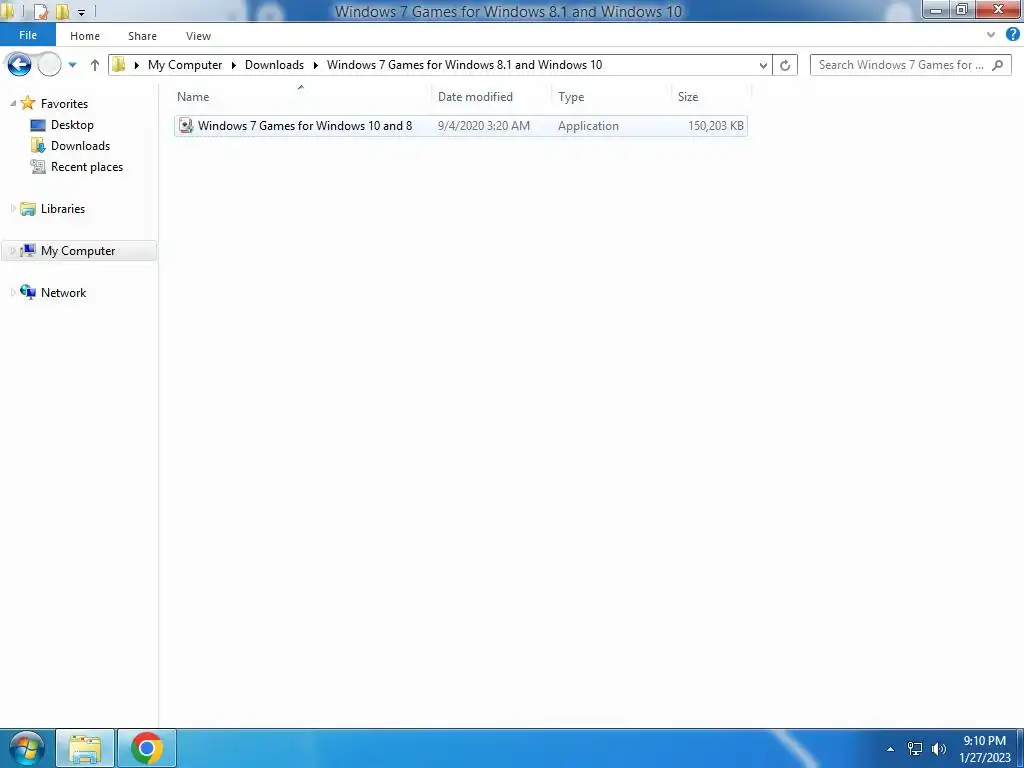Go up one folder level with the up arrow
Screen dimensions: 1024x768
tap(95, 65)
